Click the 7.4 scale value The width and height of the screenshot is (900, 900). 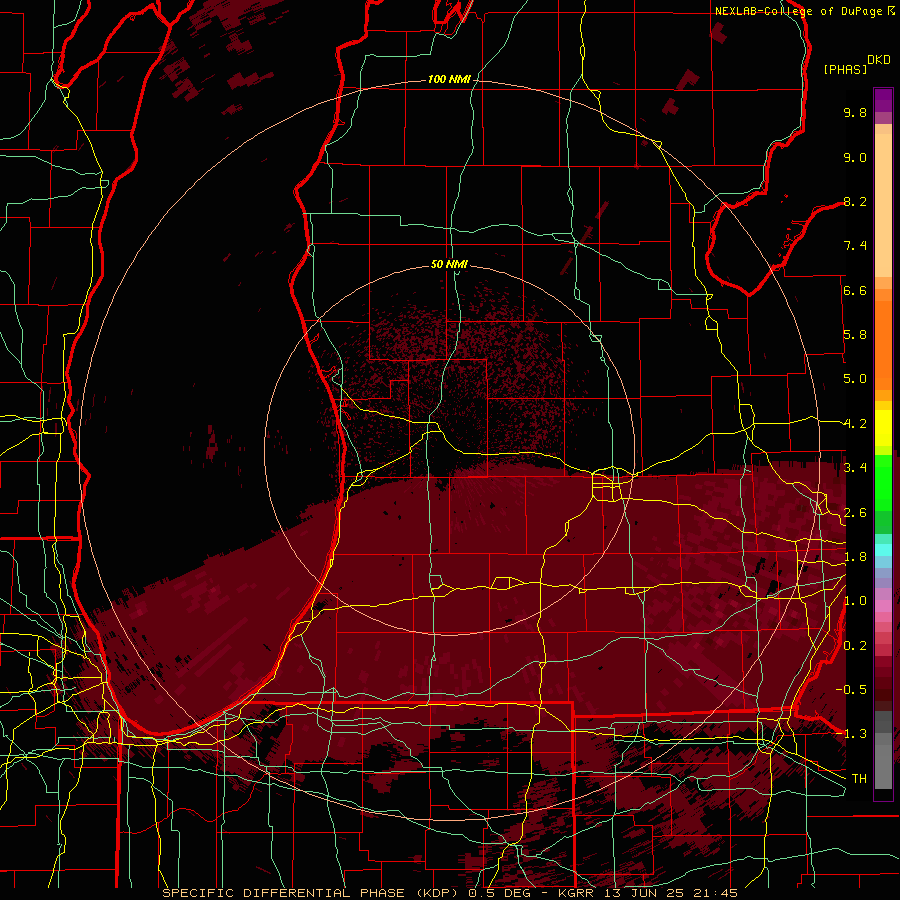[855, 246]
